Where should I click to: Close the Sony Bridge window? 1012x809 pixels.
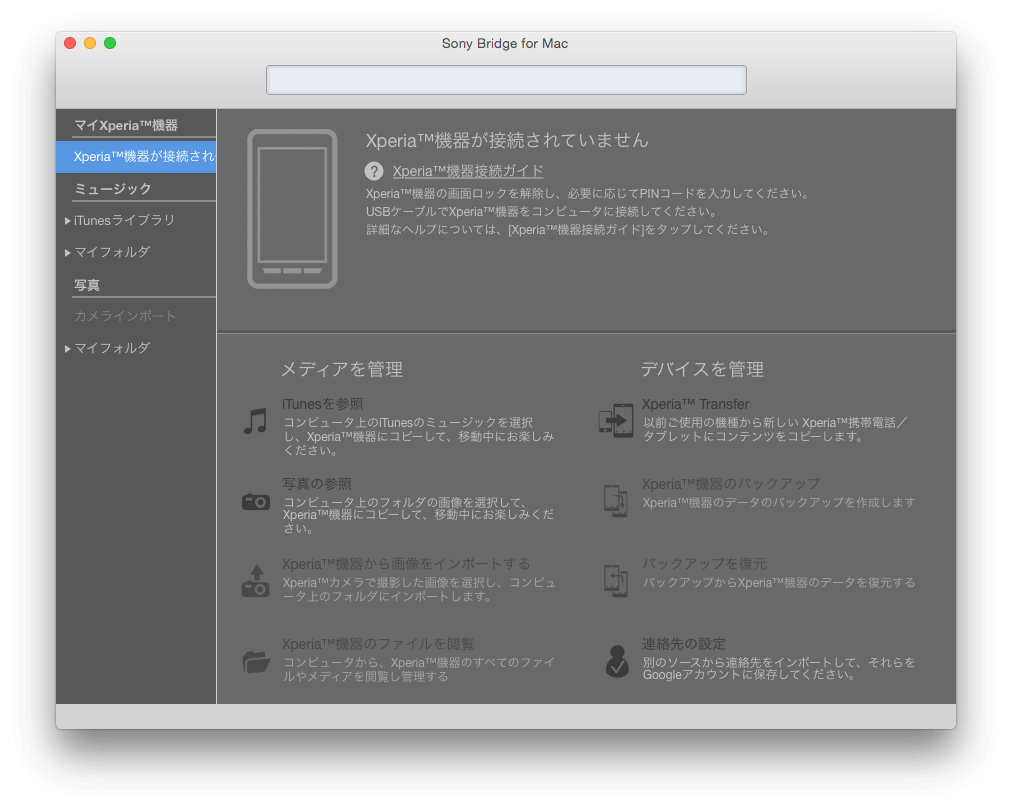coord(70,43)
